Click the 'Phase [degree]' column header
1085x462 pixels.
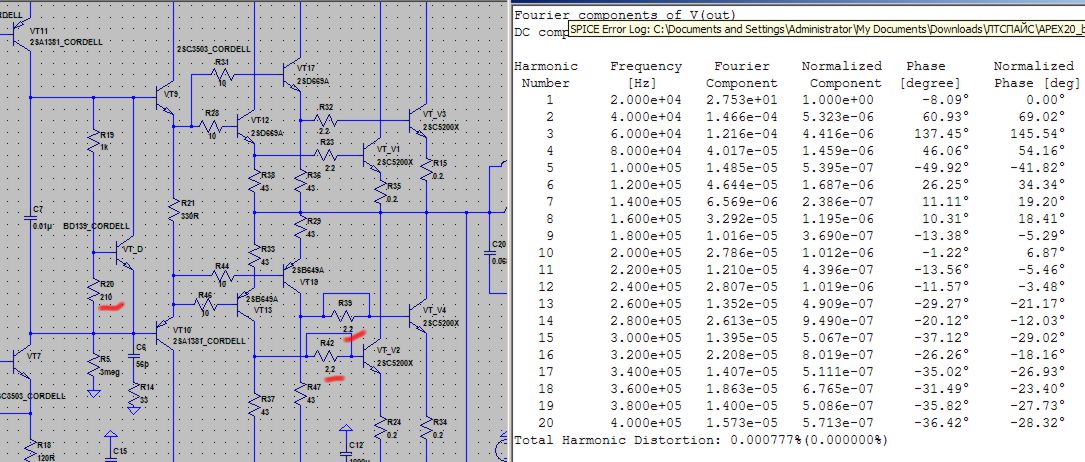coord(930,75)
